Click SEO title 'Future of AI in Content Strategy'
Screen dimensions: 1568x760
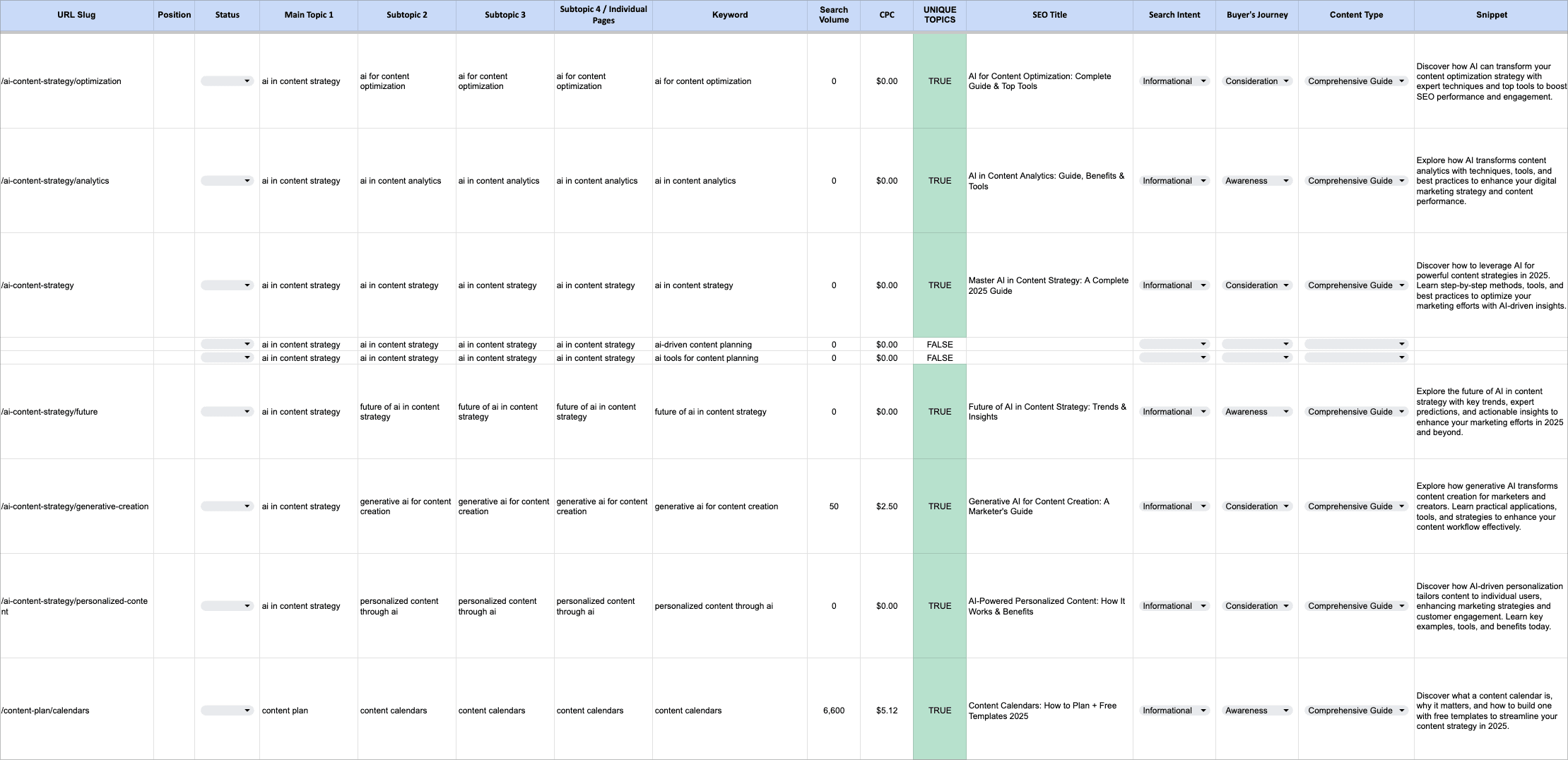pos(1049,412)
